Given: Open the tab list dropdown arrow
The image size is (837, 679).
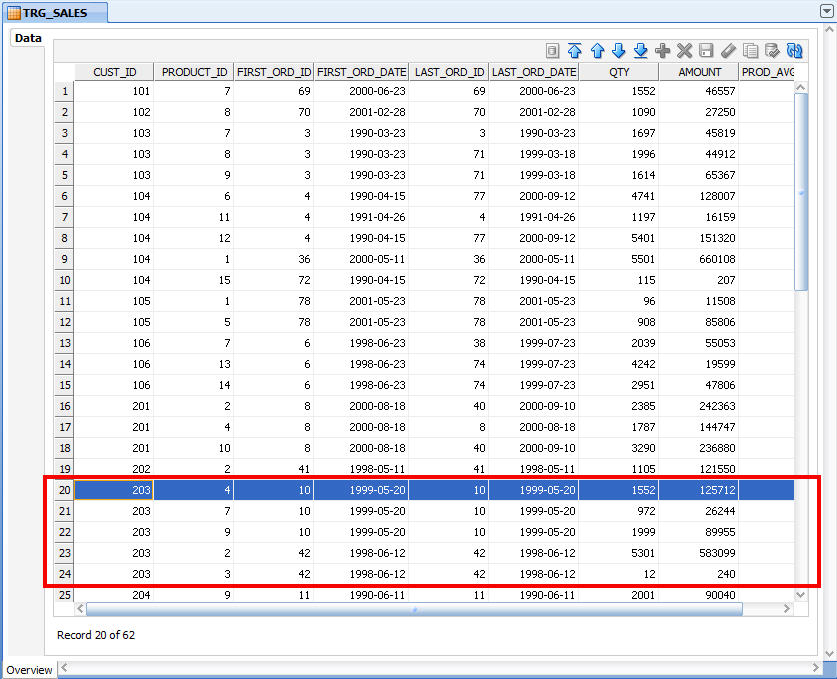Looking at the screenshot, I should 826,11.
